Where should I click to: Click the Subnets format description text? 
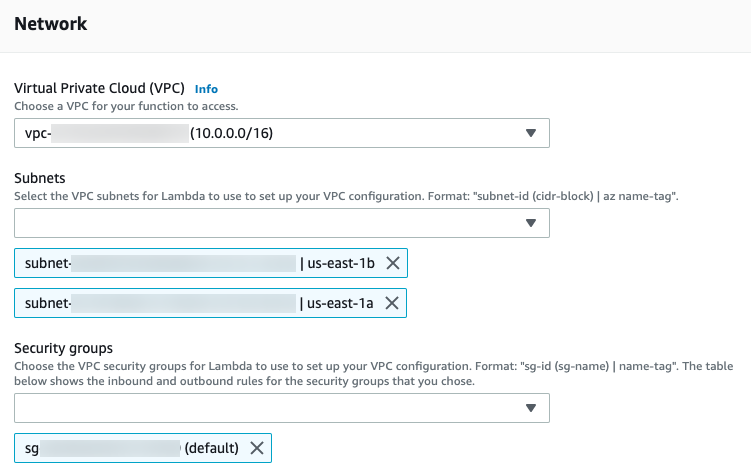click(x=346, y=196)
